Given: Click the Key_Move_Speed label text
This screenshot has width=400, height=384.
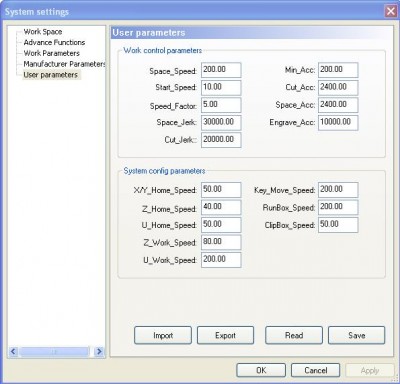Looking at the screenshot, I should pyautogui.click(x=284, y=190).
